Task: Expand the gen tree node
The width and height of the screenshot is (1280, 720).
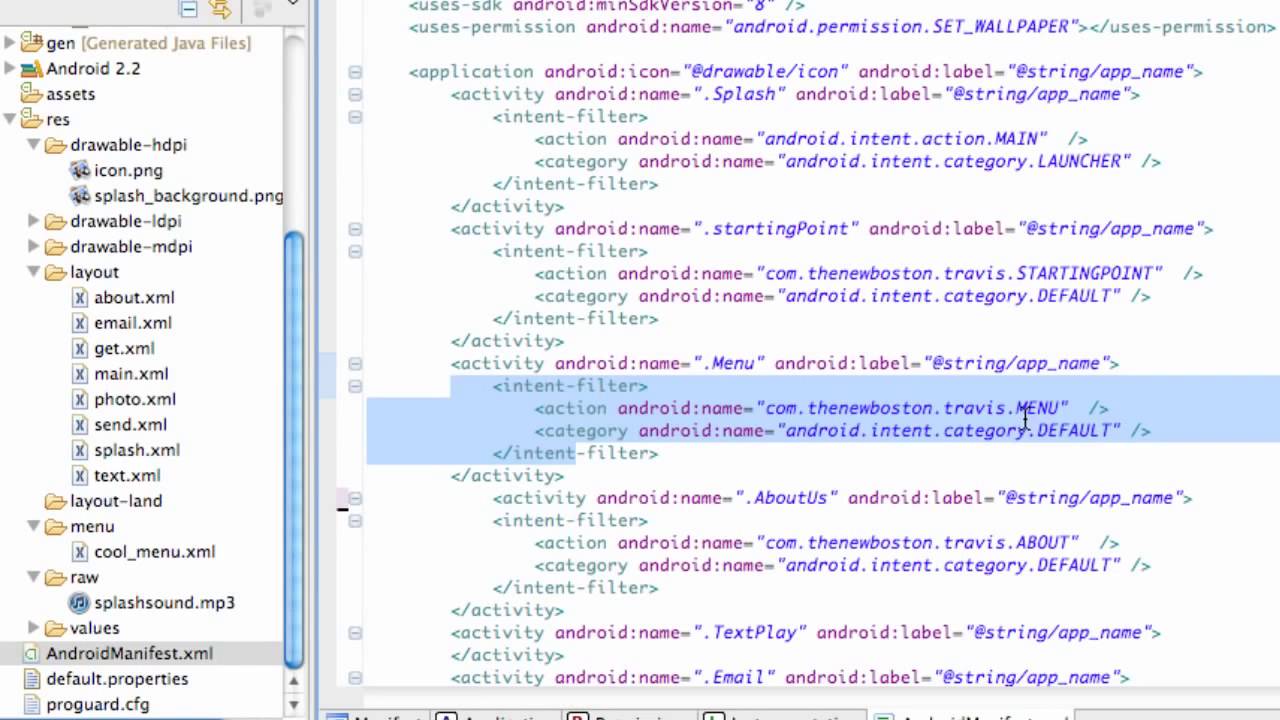Action: [10, 43]
